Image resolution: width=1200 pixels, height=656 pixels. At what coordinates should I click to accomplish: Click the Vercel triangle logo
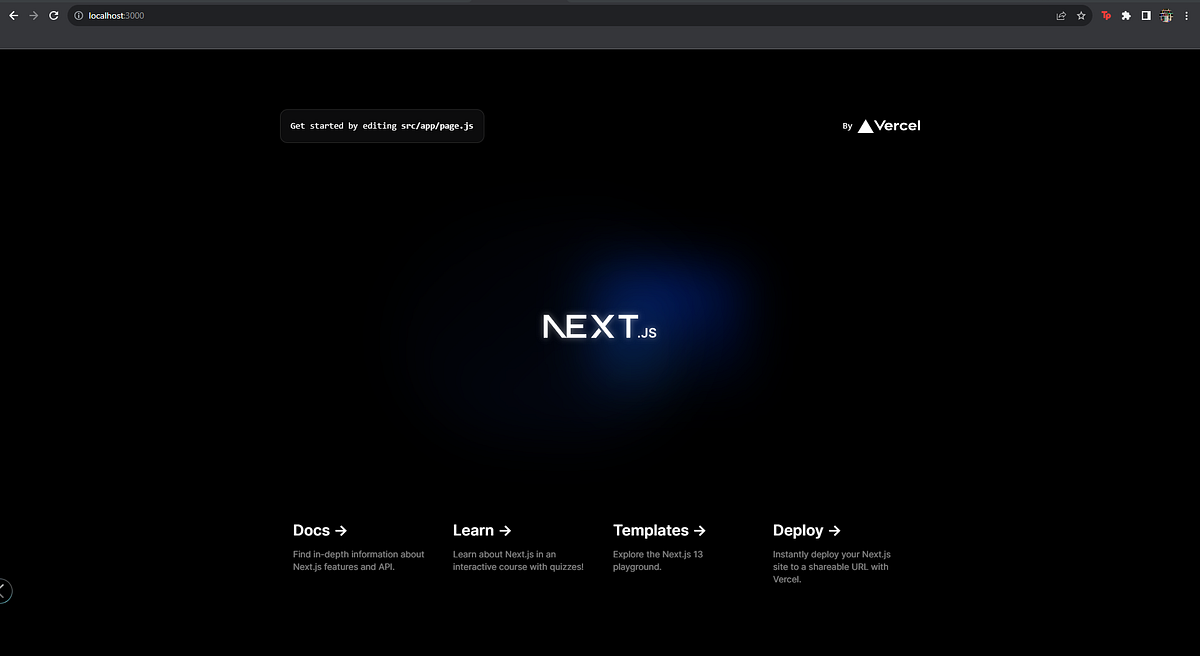(864, 125)
